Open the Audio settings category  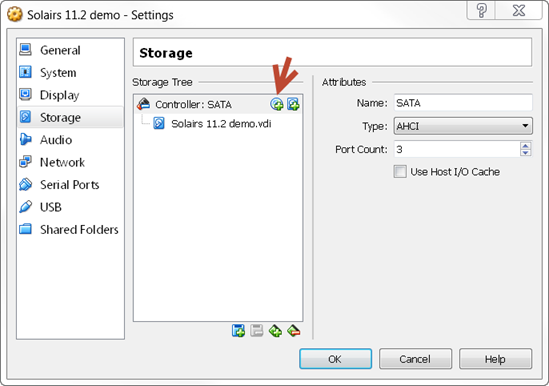pyautogui.click(x=70, y=140)
